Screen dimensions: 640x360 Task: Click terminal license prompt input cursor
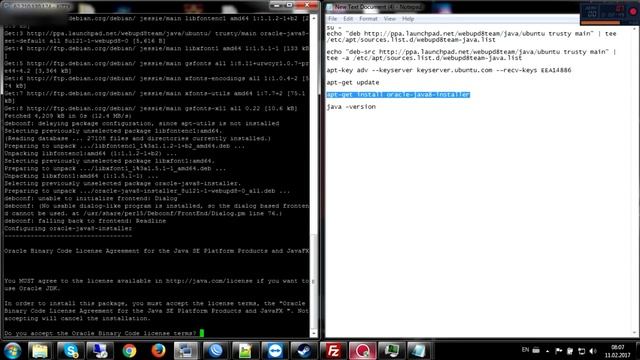click(x=202, y=333)
